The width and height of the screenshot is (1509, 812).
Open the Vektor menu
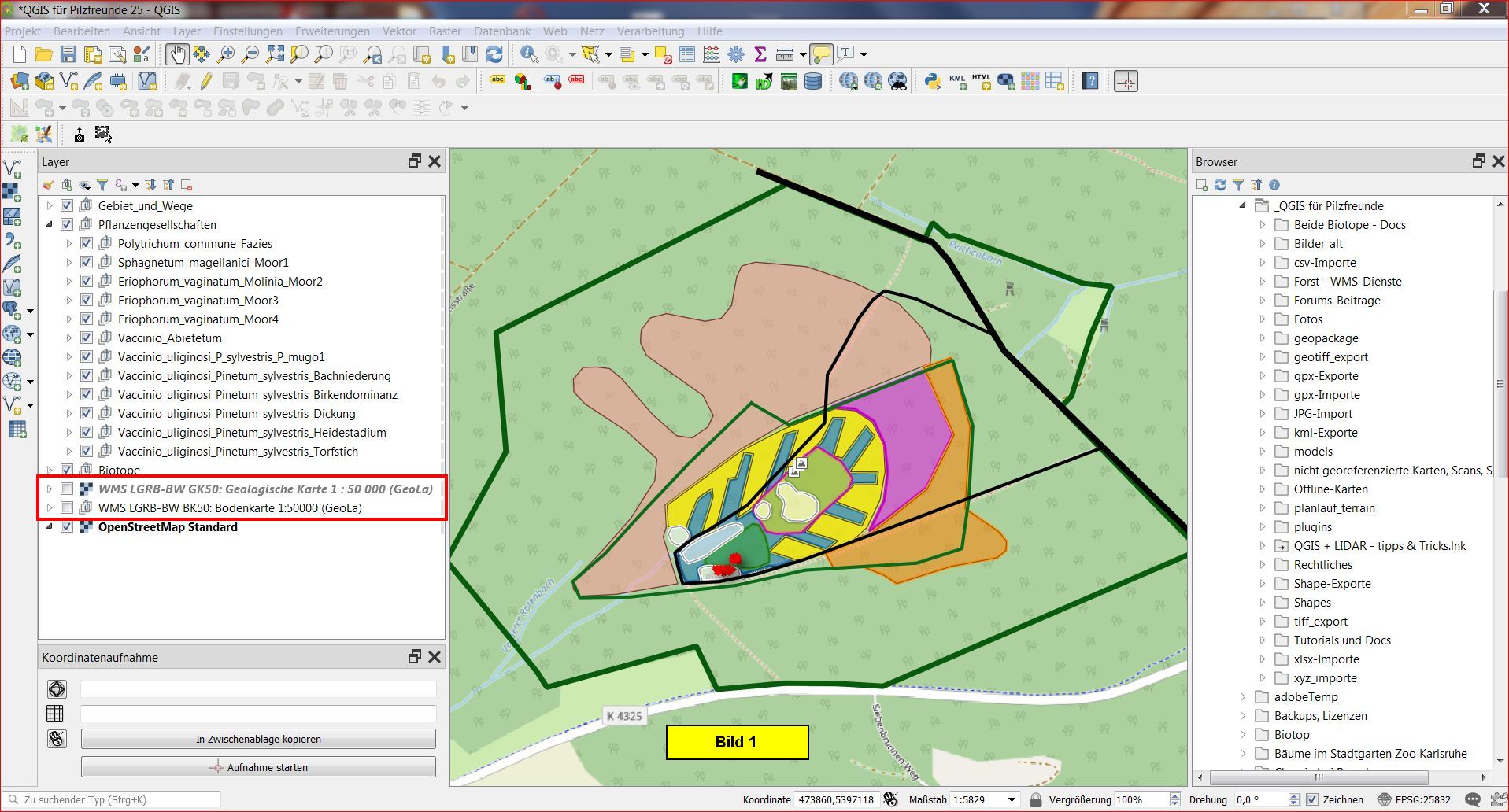click(399, 31)
